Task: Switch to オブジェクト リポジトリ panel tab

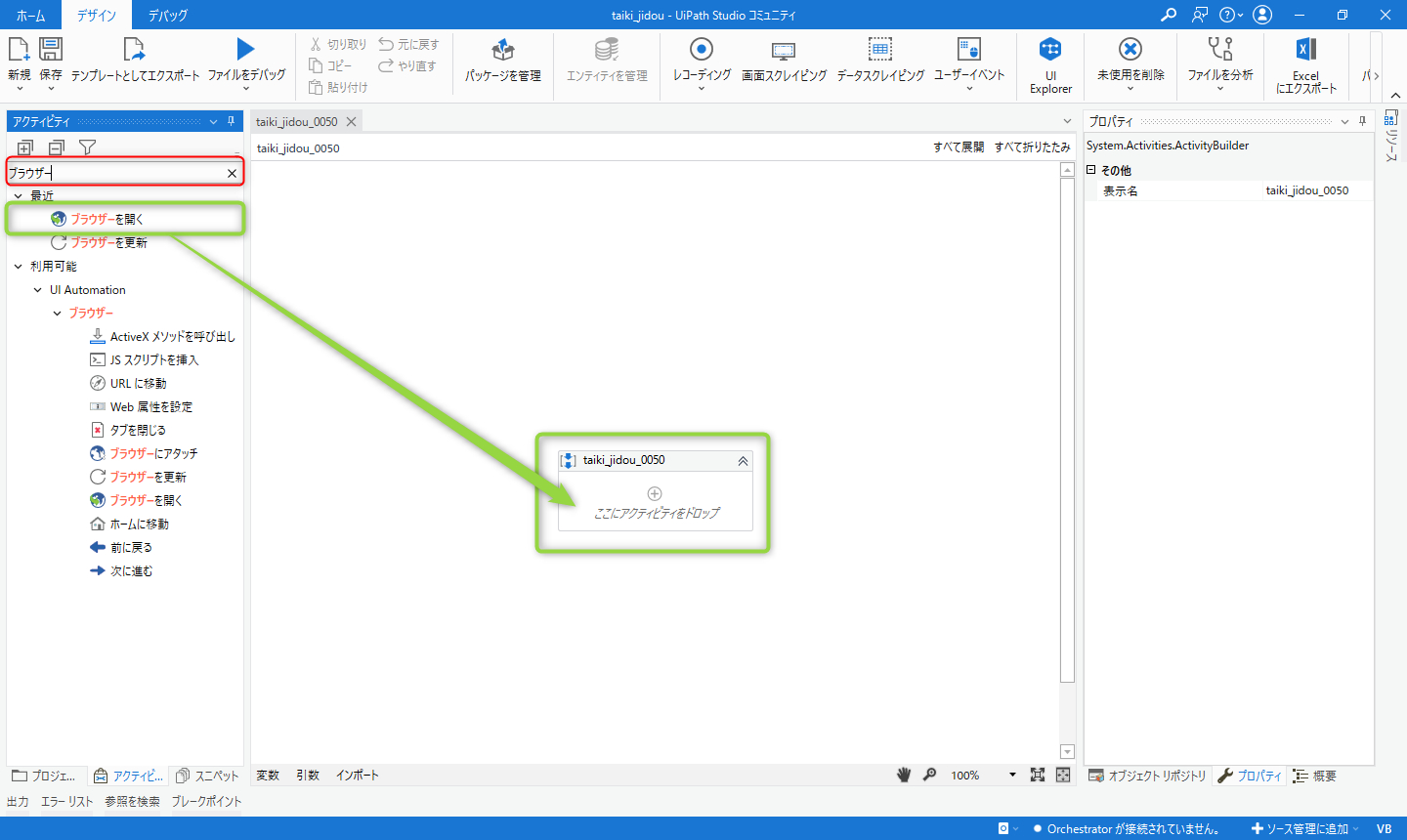Action: tap(1148, 776)
